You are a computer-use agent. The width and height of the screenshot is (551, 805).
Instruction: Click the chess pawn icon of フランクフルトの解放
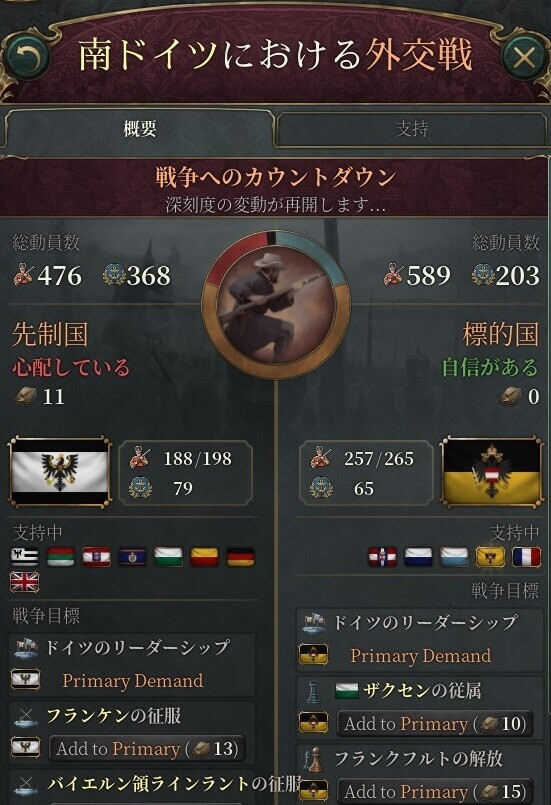pyautogui.click(x=313, y=759)
